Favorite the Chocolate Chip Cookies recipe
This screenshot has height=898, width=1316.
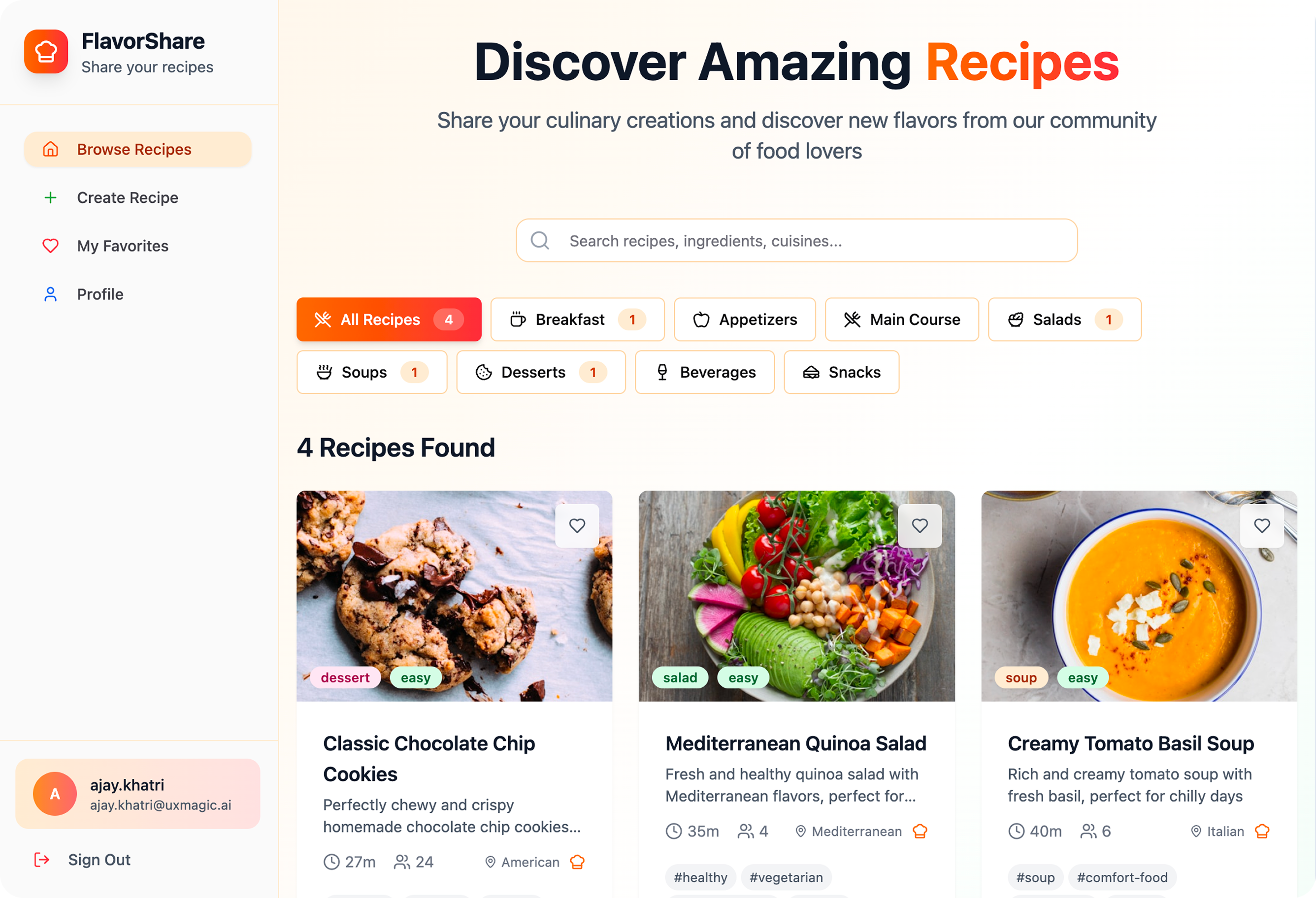point(577,525)
